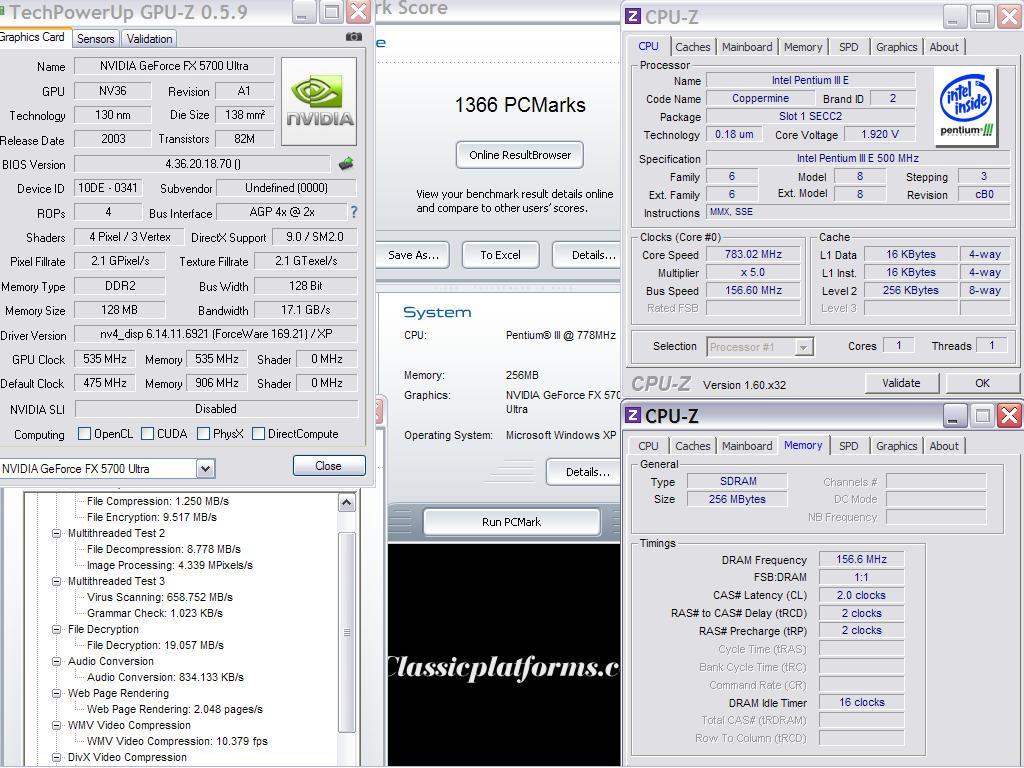Open Caches tab in upper CPU-Z
1024x768 pixels.
click(692, 47)
